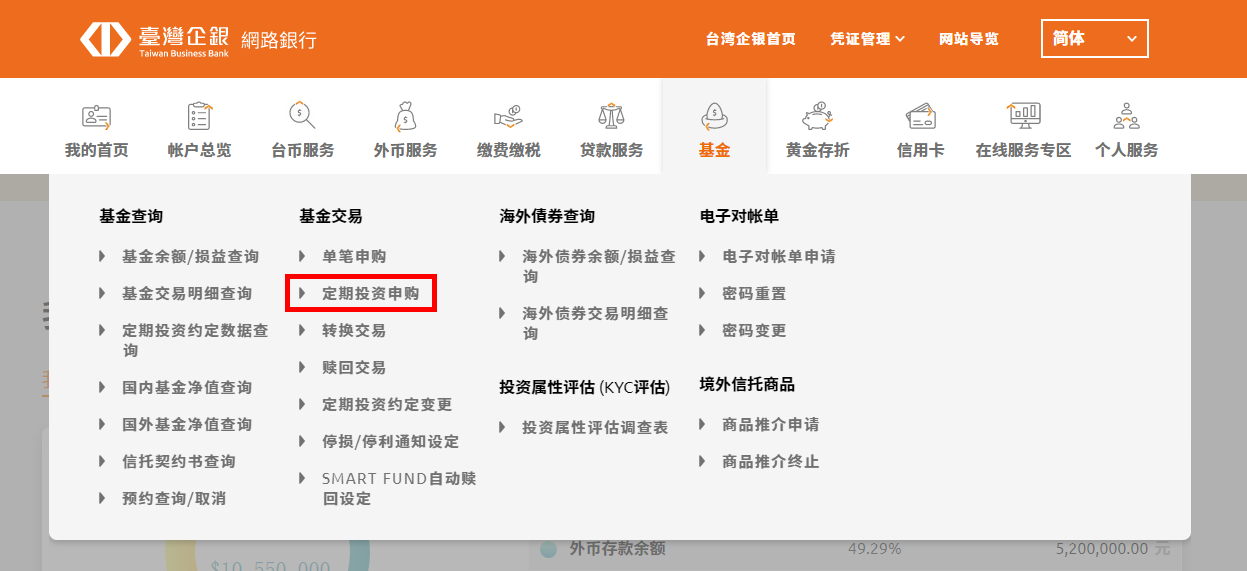Image resolution: width=1247 pixels, height=571 pixels.
Task: Open the 帐户总览 clipboard icon
Action: coord(199,117)
